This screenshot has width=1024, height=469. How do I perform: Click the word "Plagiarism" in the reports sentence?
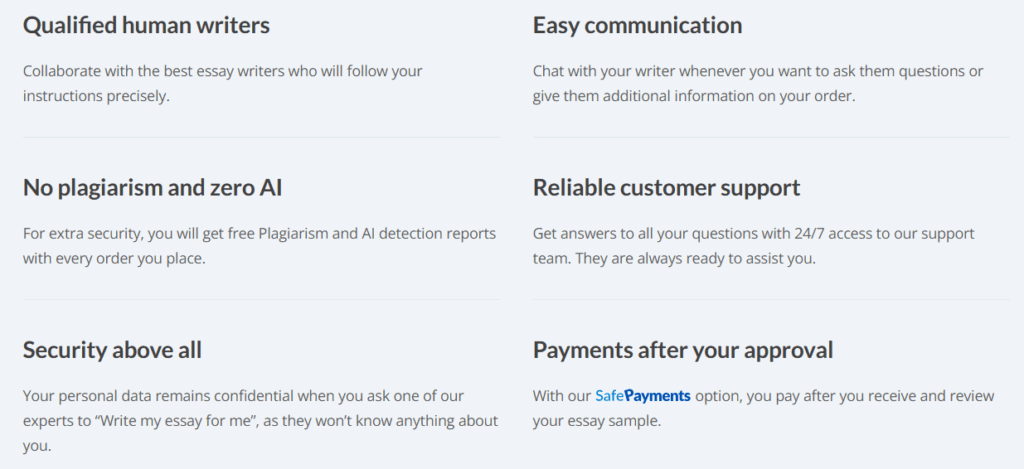tap(295, 234)
